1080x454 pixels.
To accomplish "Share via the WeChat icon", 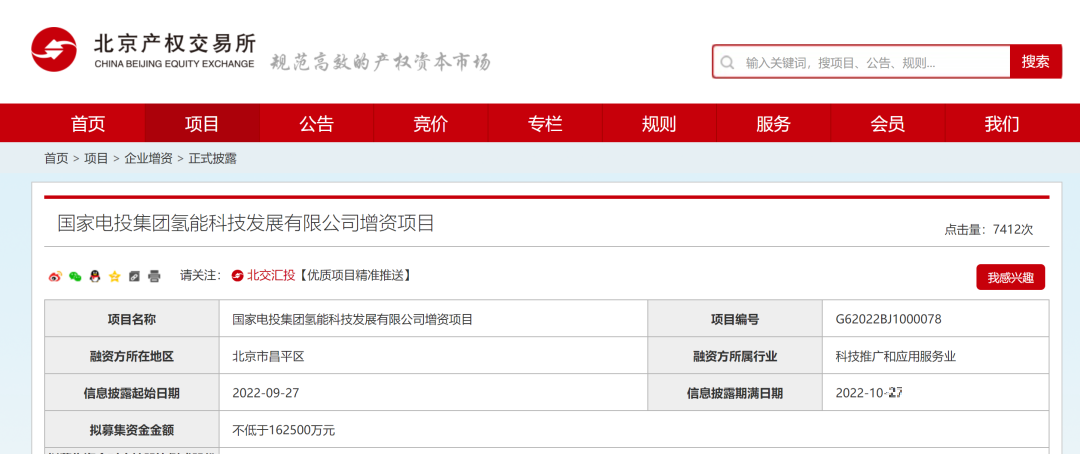I will click(x=75, y=276).
